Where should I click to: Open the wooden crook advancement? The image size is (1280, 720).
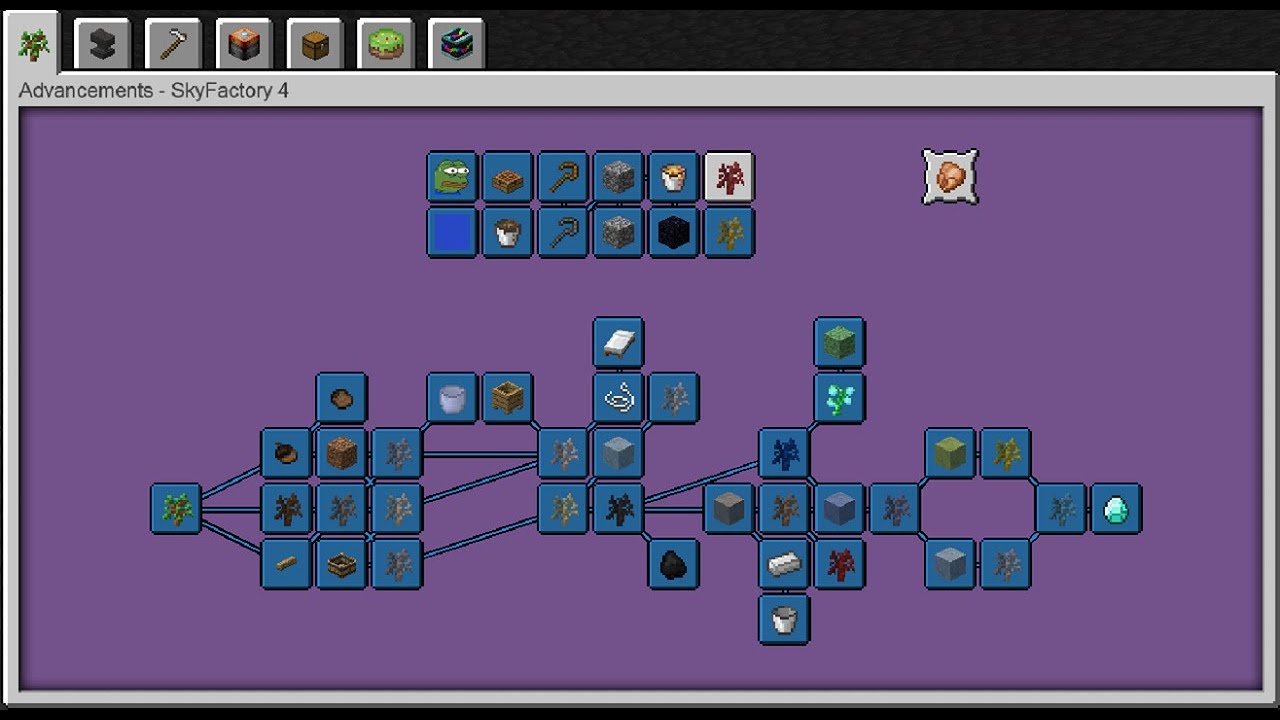pos(563,177)
